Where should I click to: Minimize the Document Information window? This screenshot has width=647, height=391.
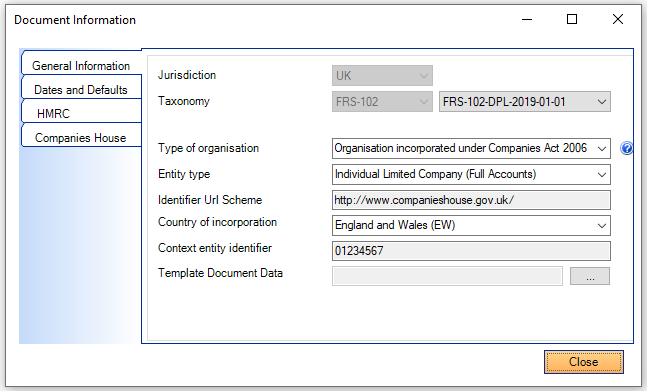click(527, 19)
